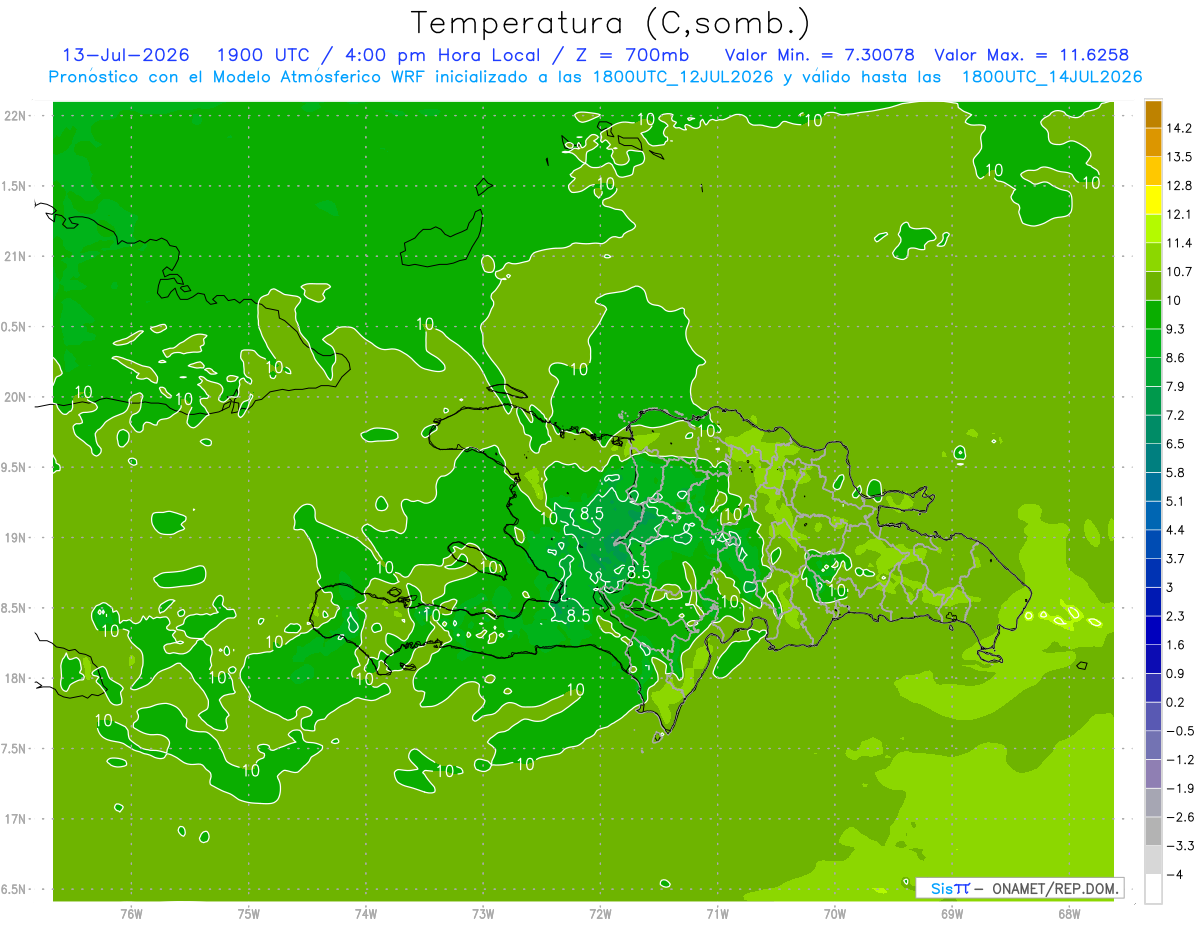Screen dimensions: 1200x927
Task: Pick the purple swatch between -1.2 and -1.9
Action: point(1153,774)
